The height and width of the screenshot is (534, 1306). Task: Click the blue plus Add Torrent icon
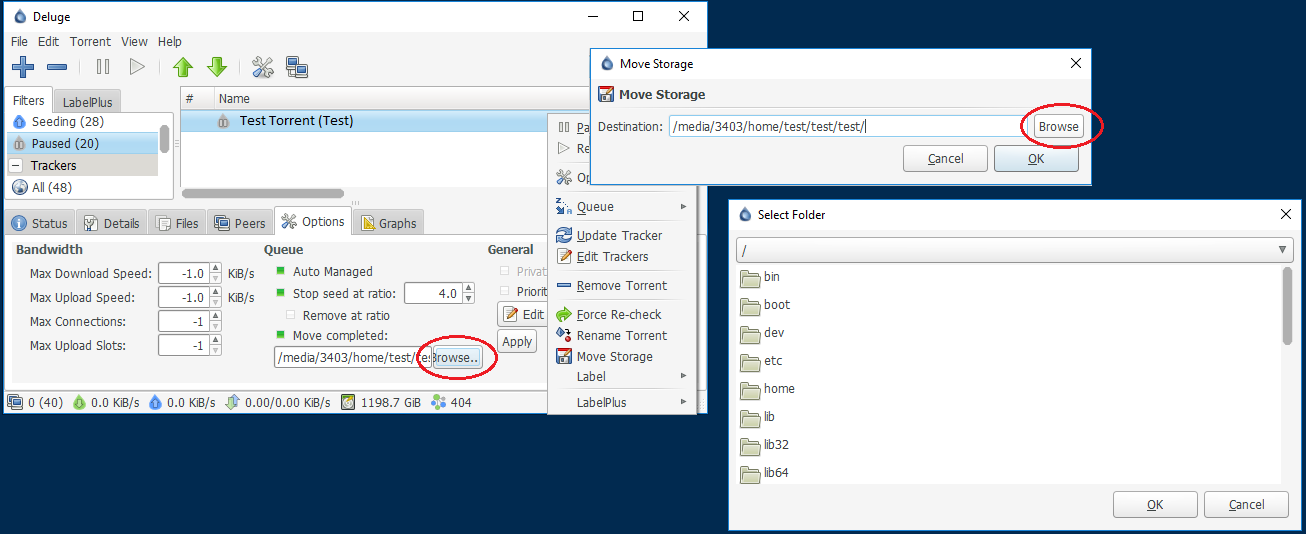pyautogui.click(x=23, y=67)
